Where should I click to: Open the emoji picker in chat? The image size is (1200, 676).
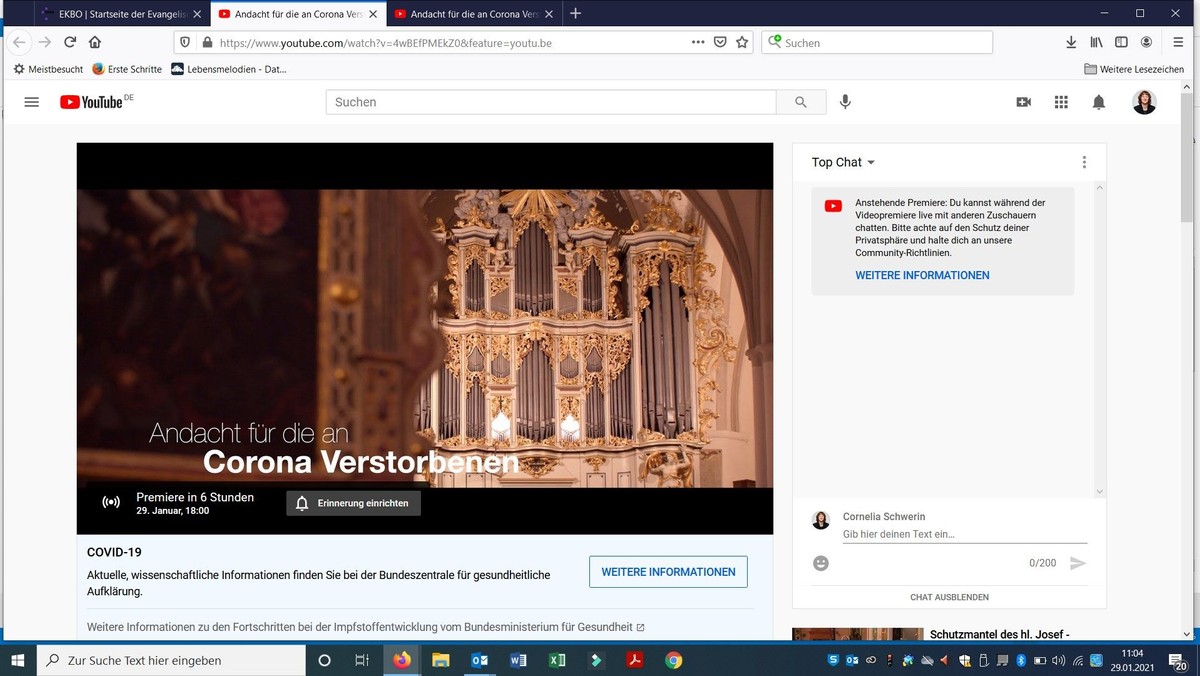point(821,563)
